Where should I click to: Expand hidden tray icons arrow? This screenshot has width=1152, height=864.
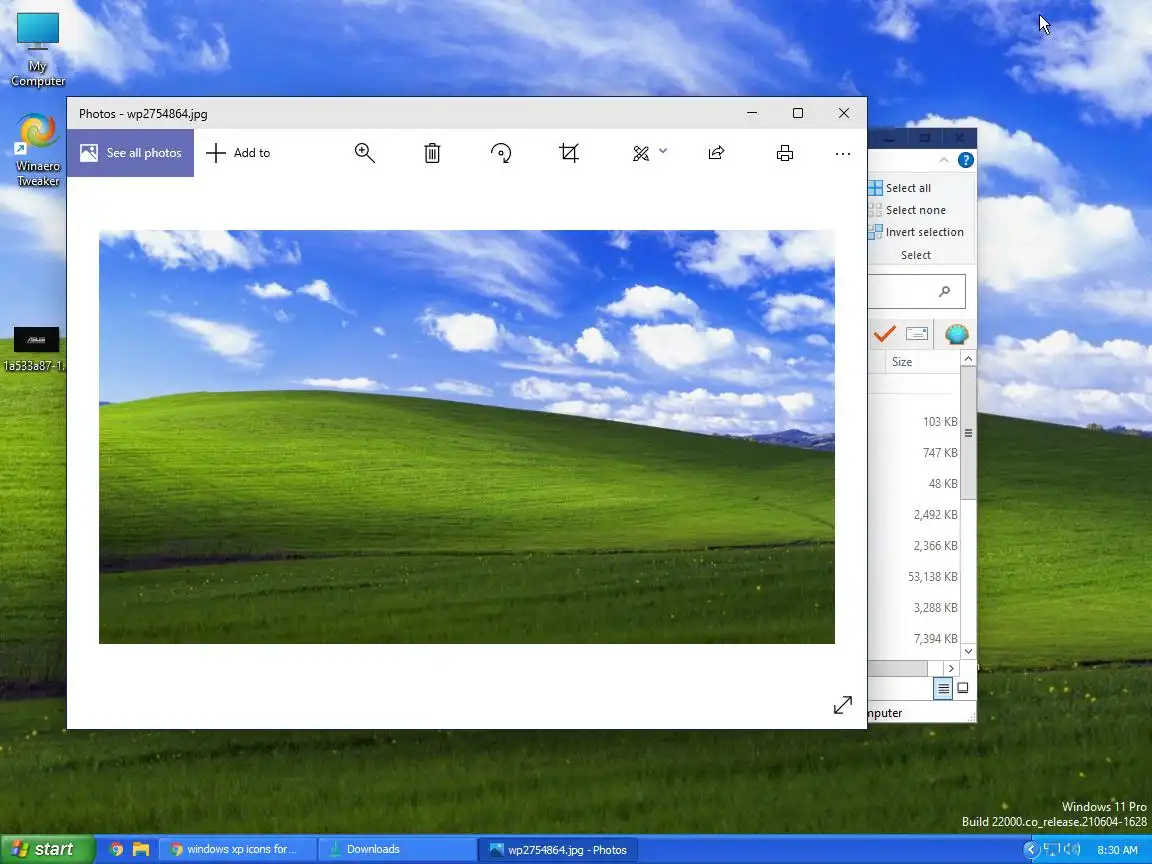(1032, 849)
